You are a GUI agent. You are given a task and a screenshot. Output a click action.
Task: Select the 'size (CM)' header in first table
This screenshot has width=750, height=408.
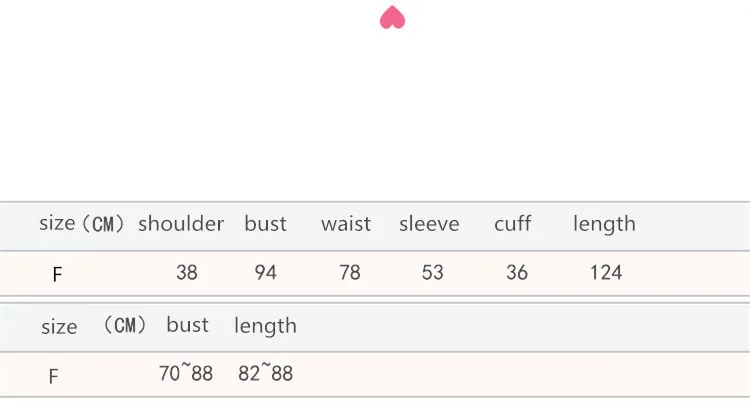82,223
